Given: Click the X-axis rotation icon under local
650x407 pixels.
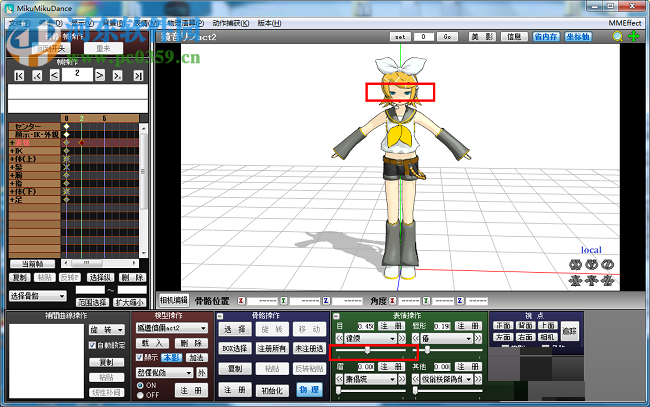Looking at the screenshot, I should (575, 264).
